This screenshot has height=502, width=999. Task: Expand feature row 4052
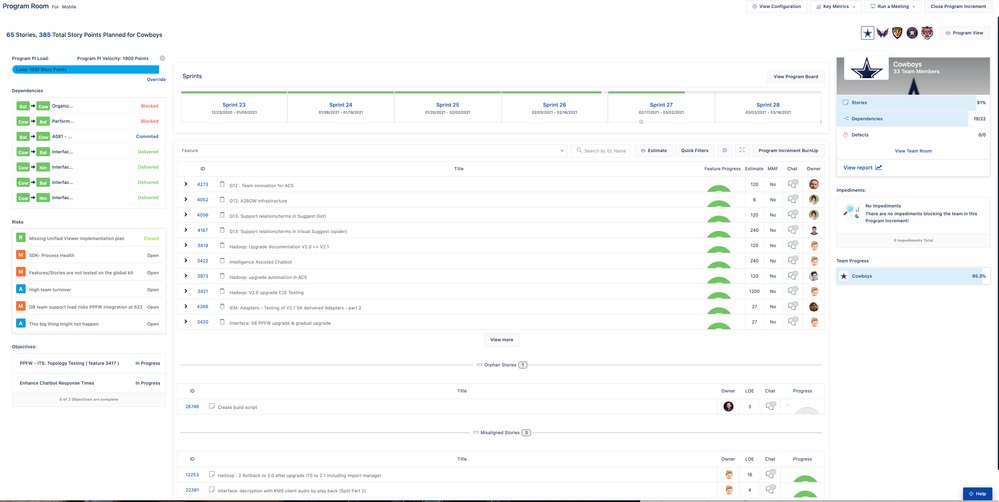pyautogui.click(x=186, y=199)
